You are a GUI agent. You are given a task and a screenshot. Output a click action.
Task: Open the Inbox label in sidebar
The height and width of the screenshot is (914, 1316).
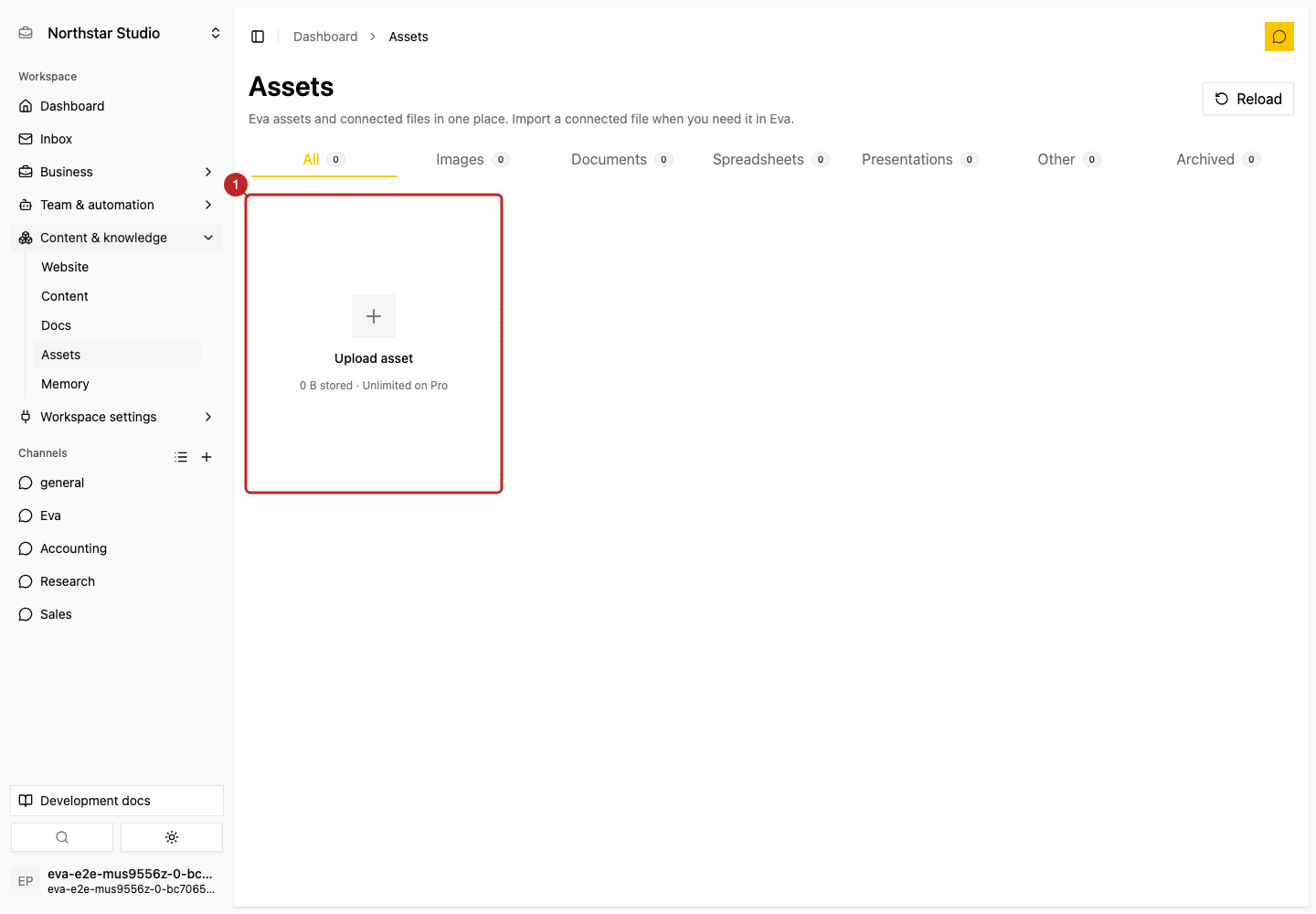pos(56,139)
